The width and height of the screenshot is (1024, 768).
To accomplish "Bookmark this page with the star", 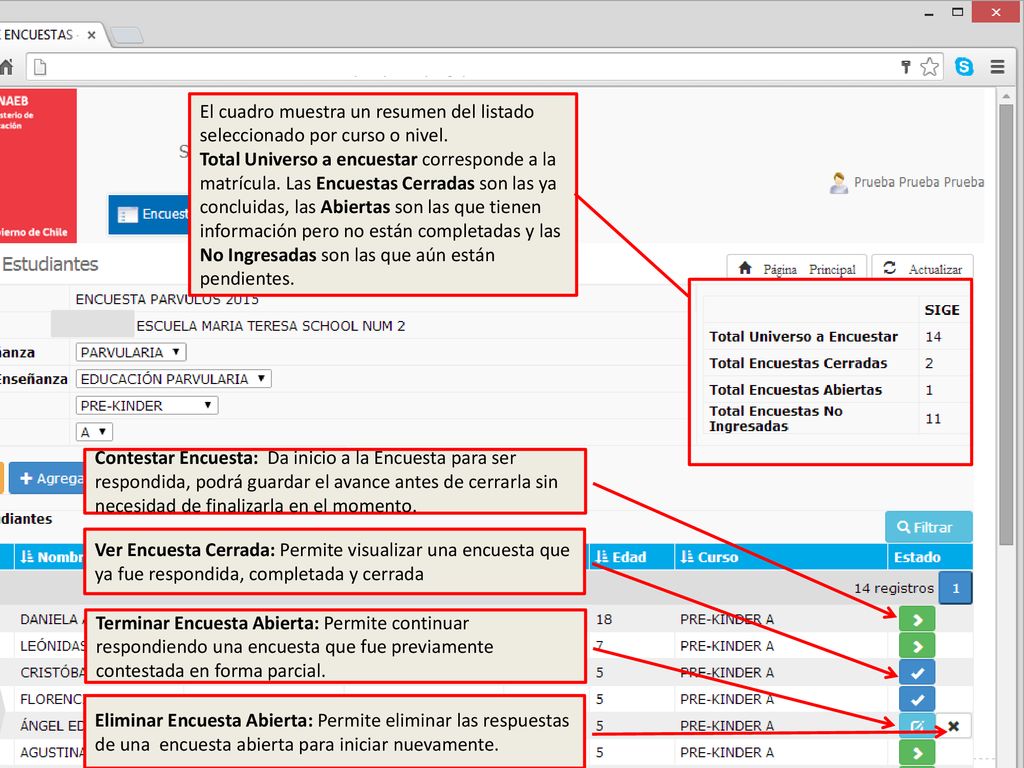I will pos(929,67).
